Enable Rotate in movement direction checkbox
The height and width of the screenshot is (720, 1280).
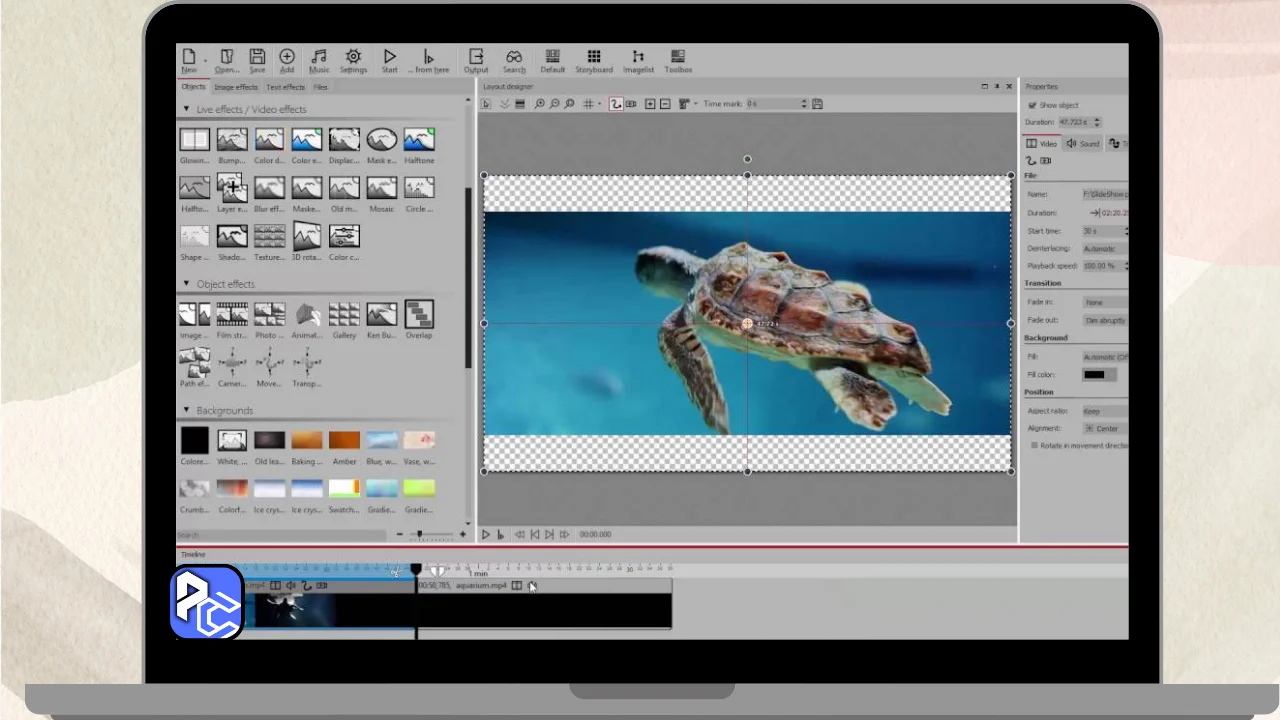coord(1034,446)
